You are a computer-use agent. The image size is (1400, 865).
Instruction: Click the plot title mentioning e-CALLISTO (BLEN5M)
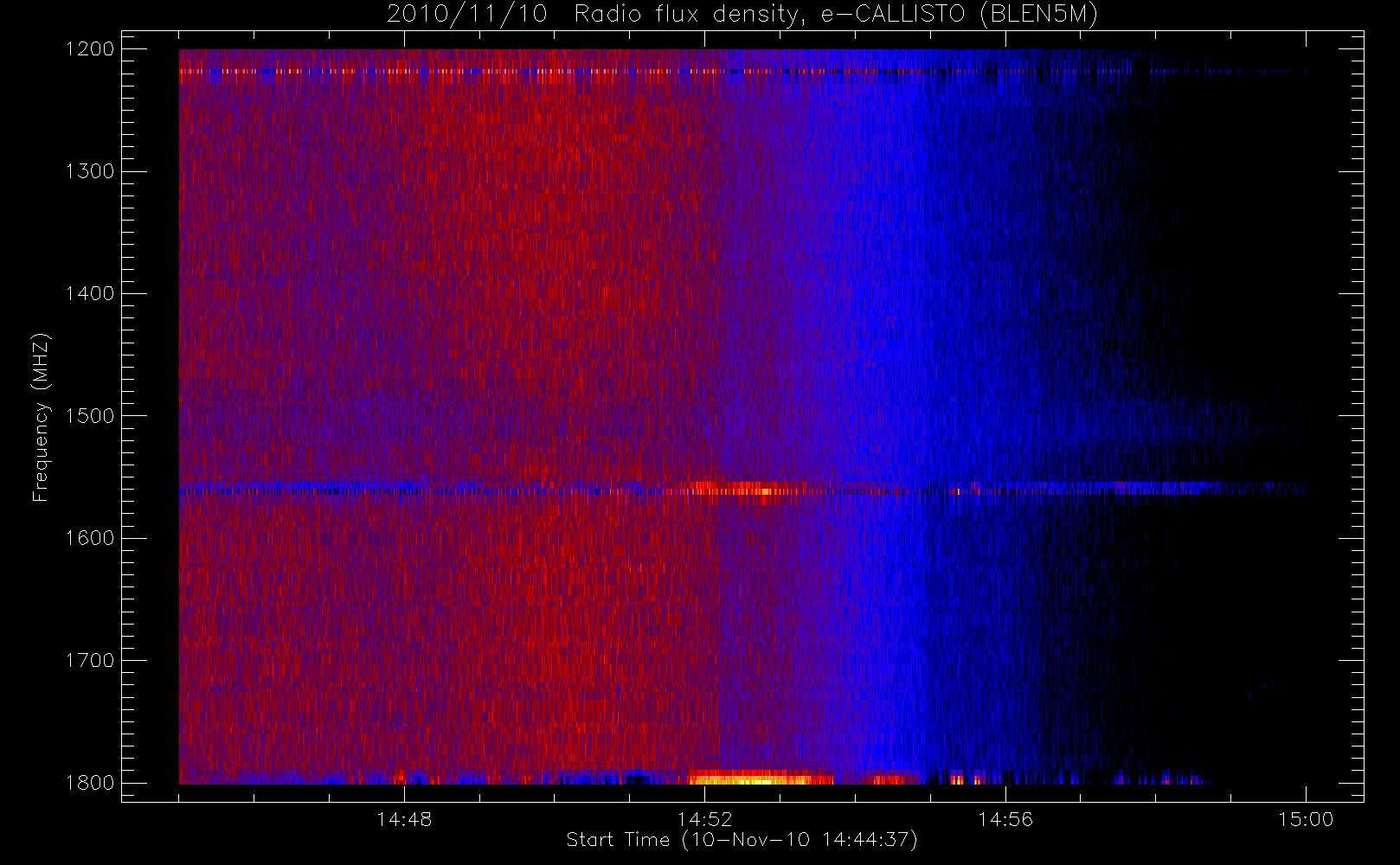click(x=742, y=14)
